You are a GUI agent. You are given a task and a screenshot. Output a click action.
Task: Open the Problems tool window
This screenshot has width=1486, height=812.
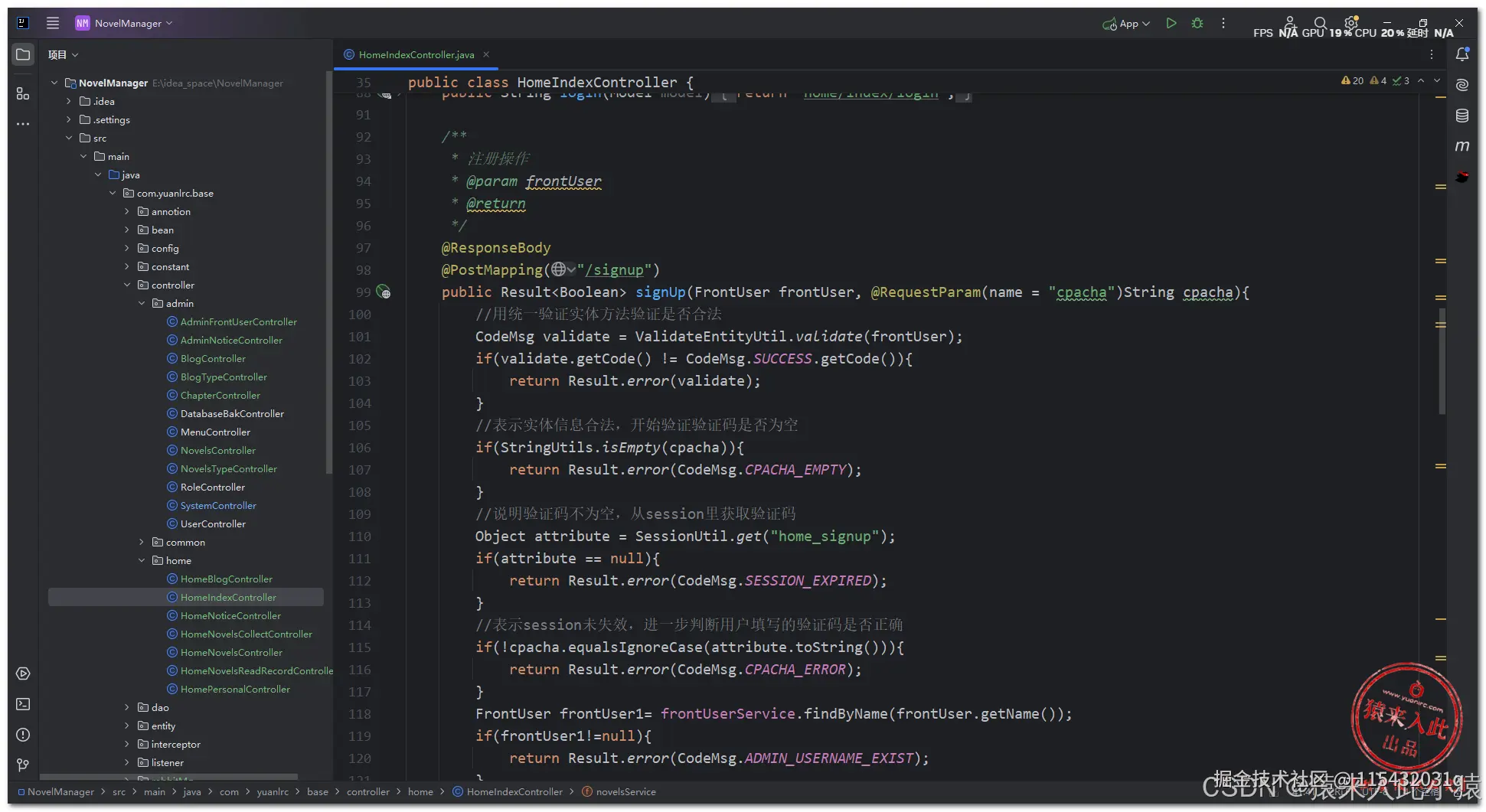23,735
